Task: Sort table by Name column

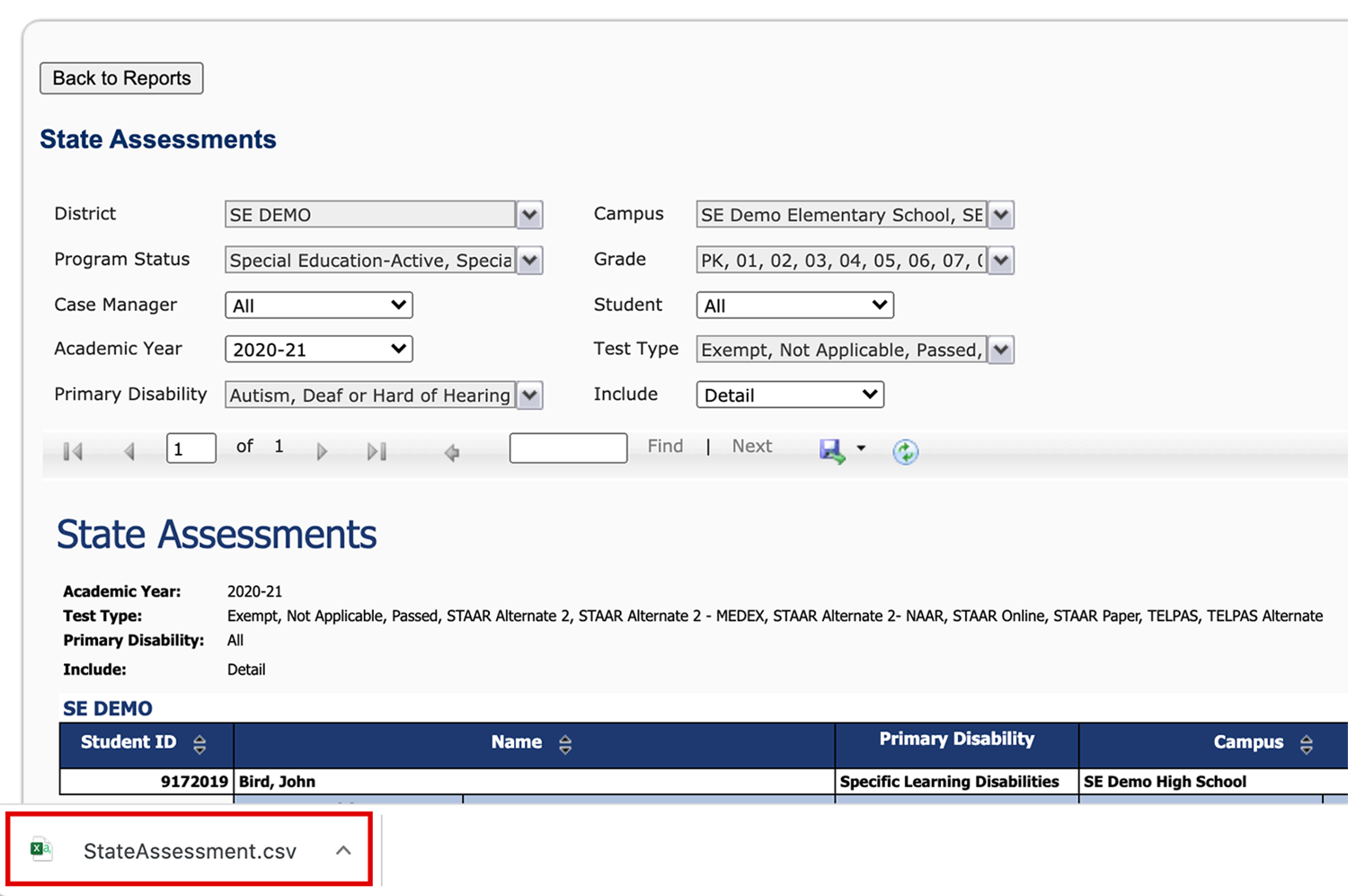Action: tap(565, 744)
